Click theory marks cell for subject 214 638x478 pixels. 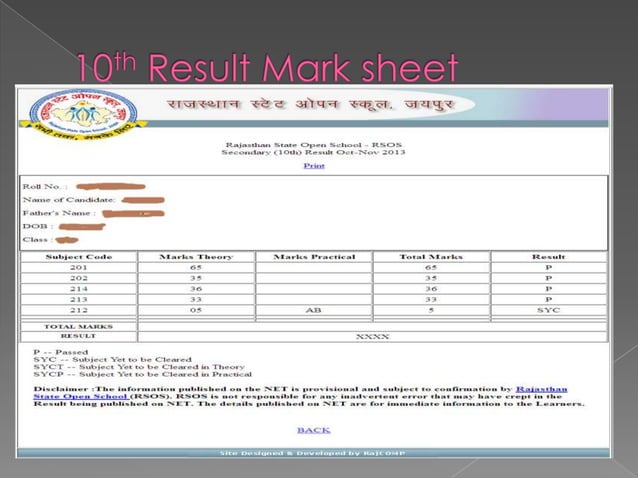click(x=196, y=289)
